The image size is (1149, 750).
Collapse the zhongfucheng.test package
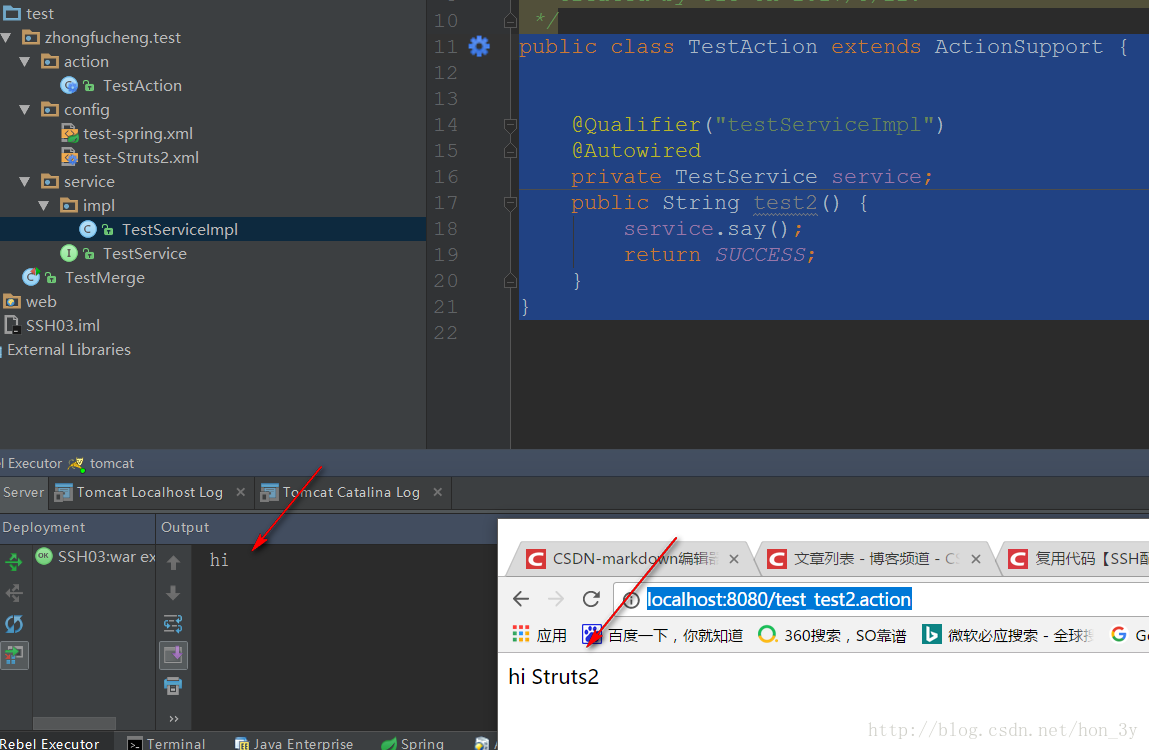click(x=7, y=37)
